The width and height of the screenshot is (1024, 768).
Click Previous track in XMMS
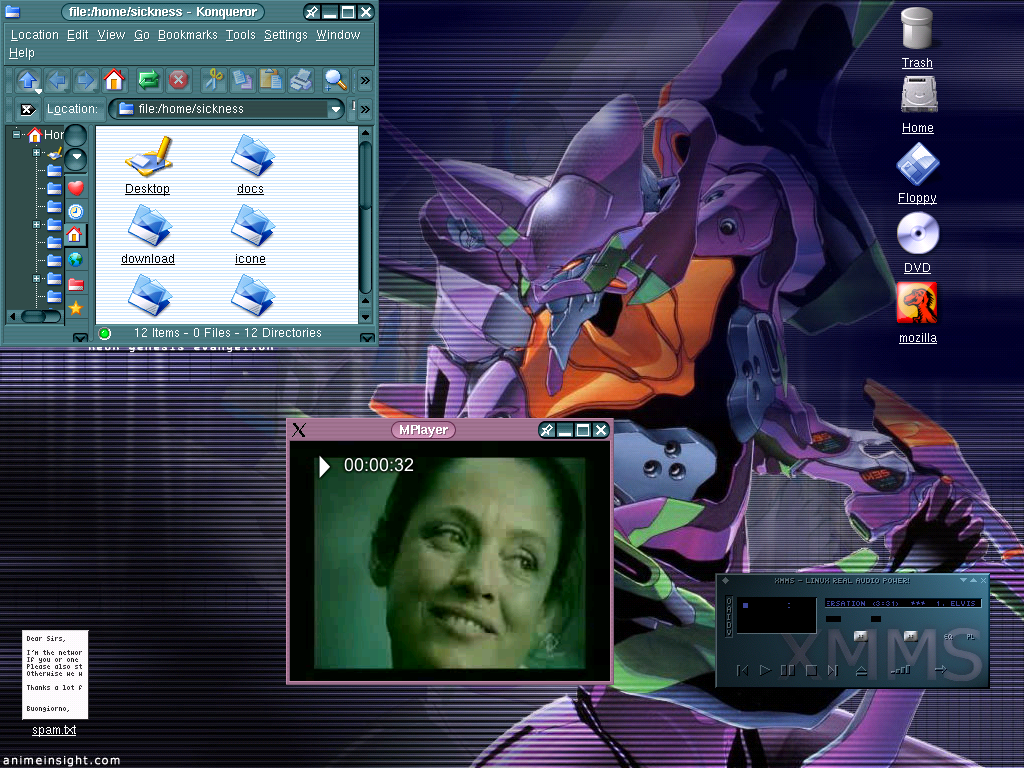pos(743,671)
